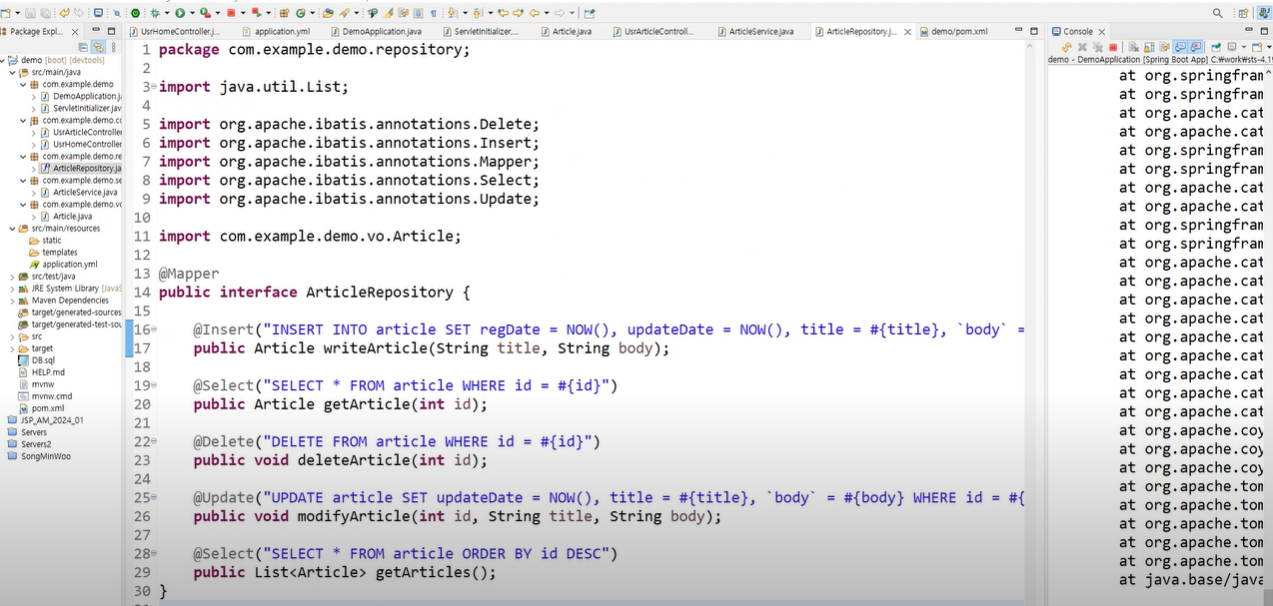The height and width of the screenshot is (606, 1273).
Task: Open the Display Selected Console dropdown
Action: point(1244,47)
